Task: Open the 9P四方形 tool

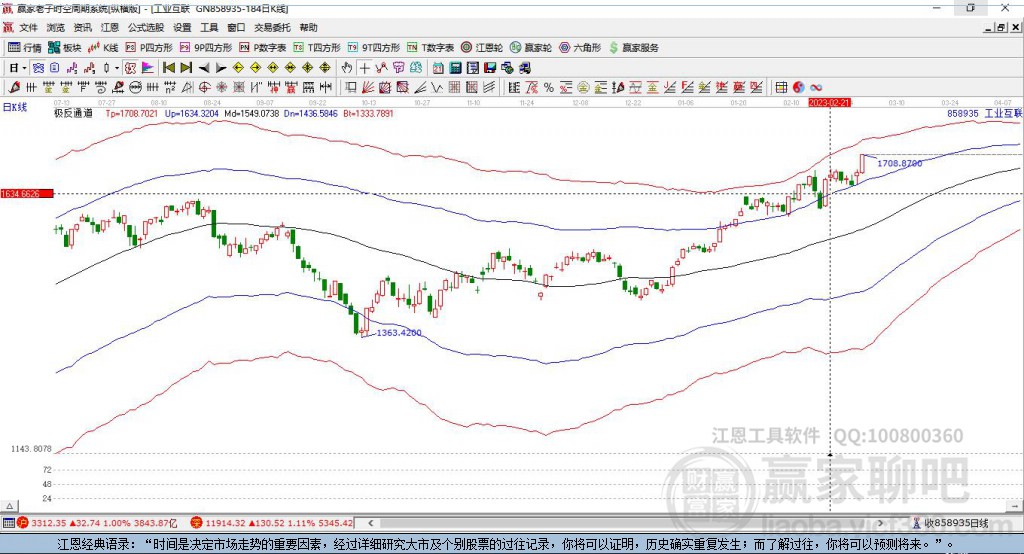Action: (206, 48)
